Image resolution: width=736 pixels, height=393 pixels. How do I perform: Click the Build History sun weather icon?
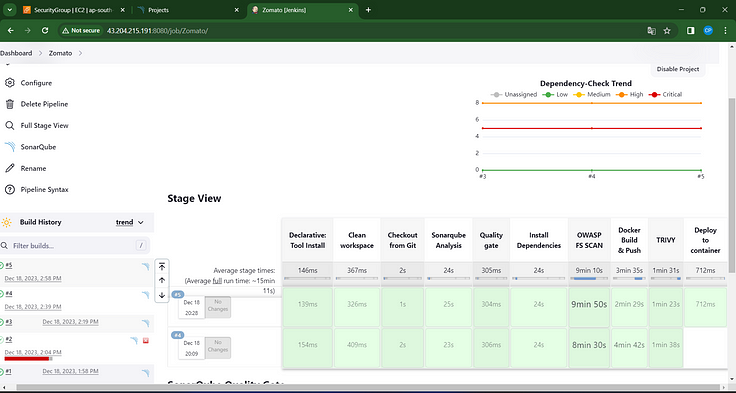[6, 222]
